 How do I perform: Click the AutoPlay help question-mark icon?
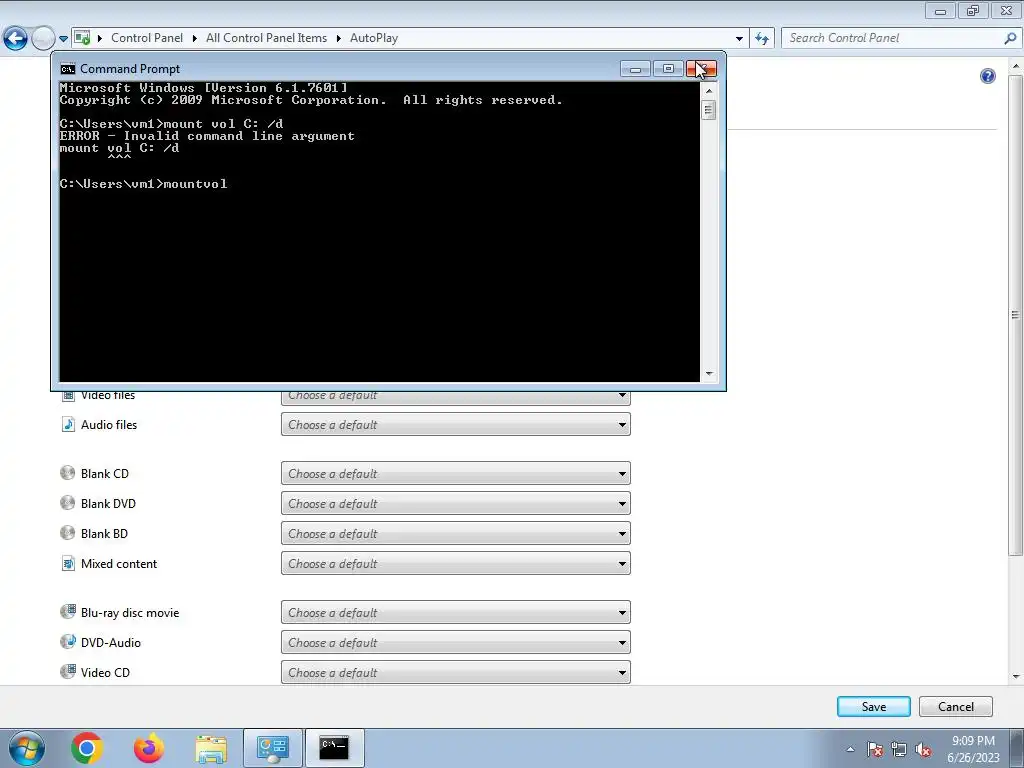click(987, 76)
